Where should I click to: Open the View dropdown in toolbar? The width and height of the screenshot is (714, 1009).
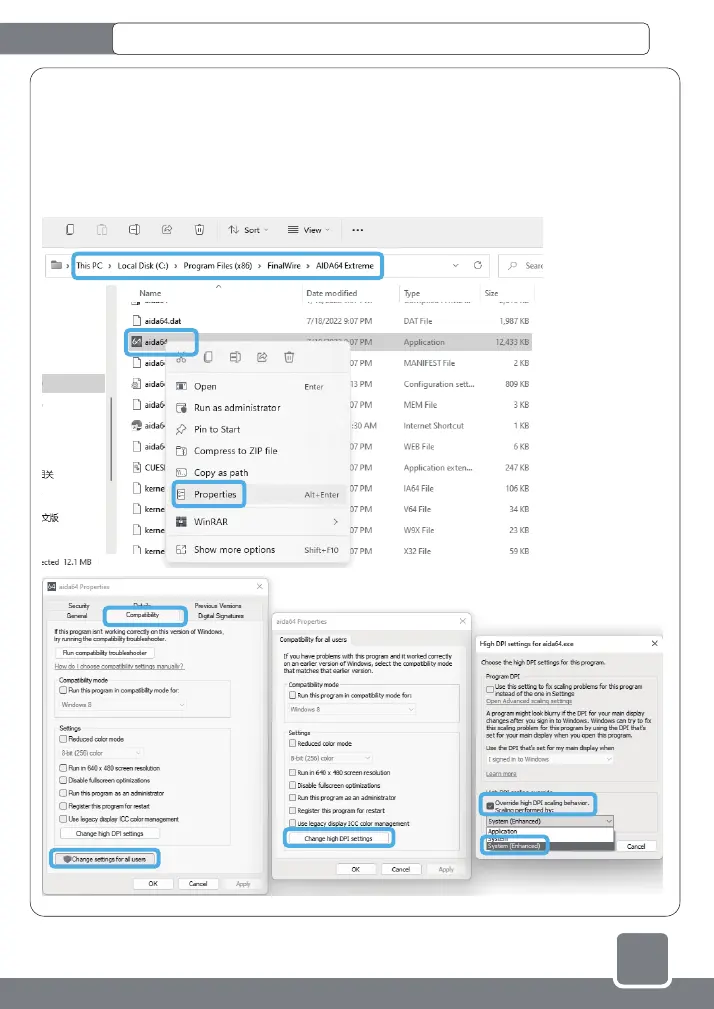tap(309, 230)
